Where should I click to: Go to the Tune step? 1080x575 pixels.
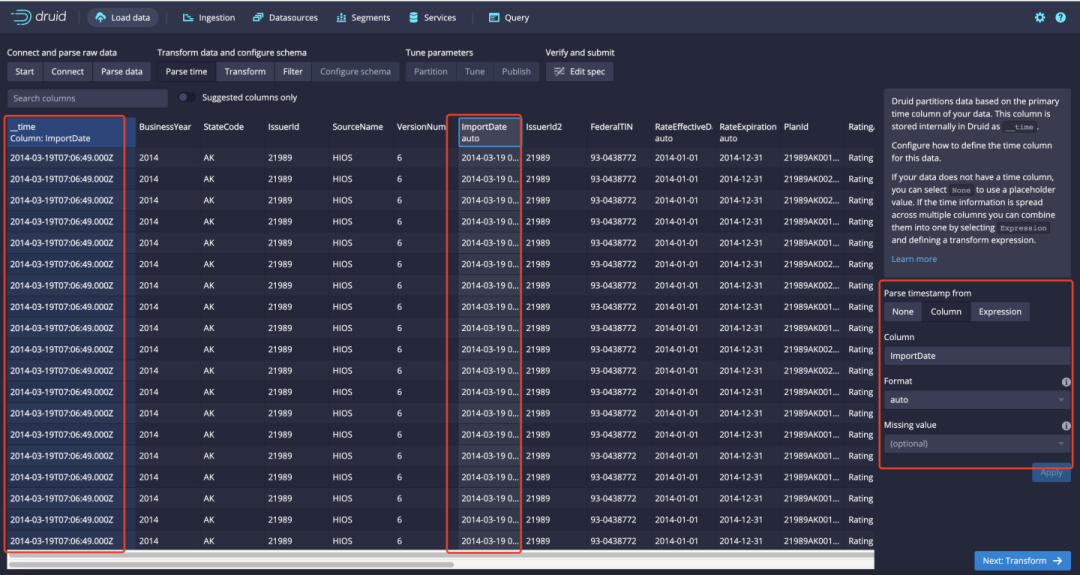(x=475, y=72)
